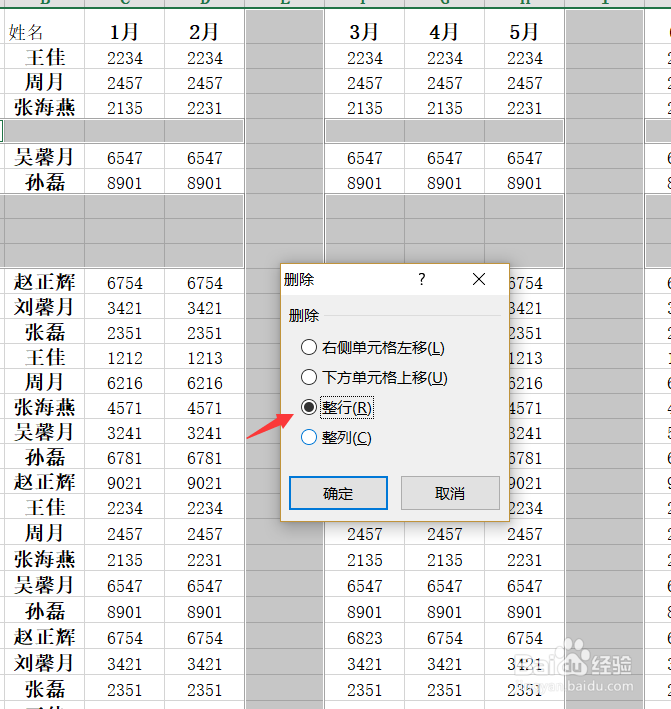Screen dimensions: 671x709
Task: Click 1月 value 3421 in upper 刘馨月 row
Action: point(124,307)
